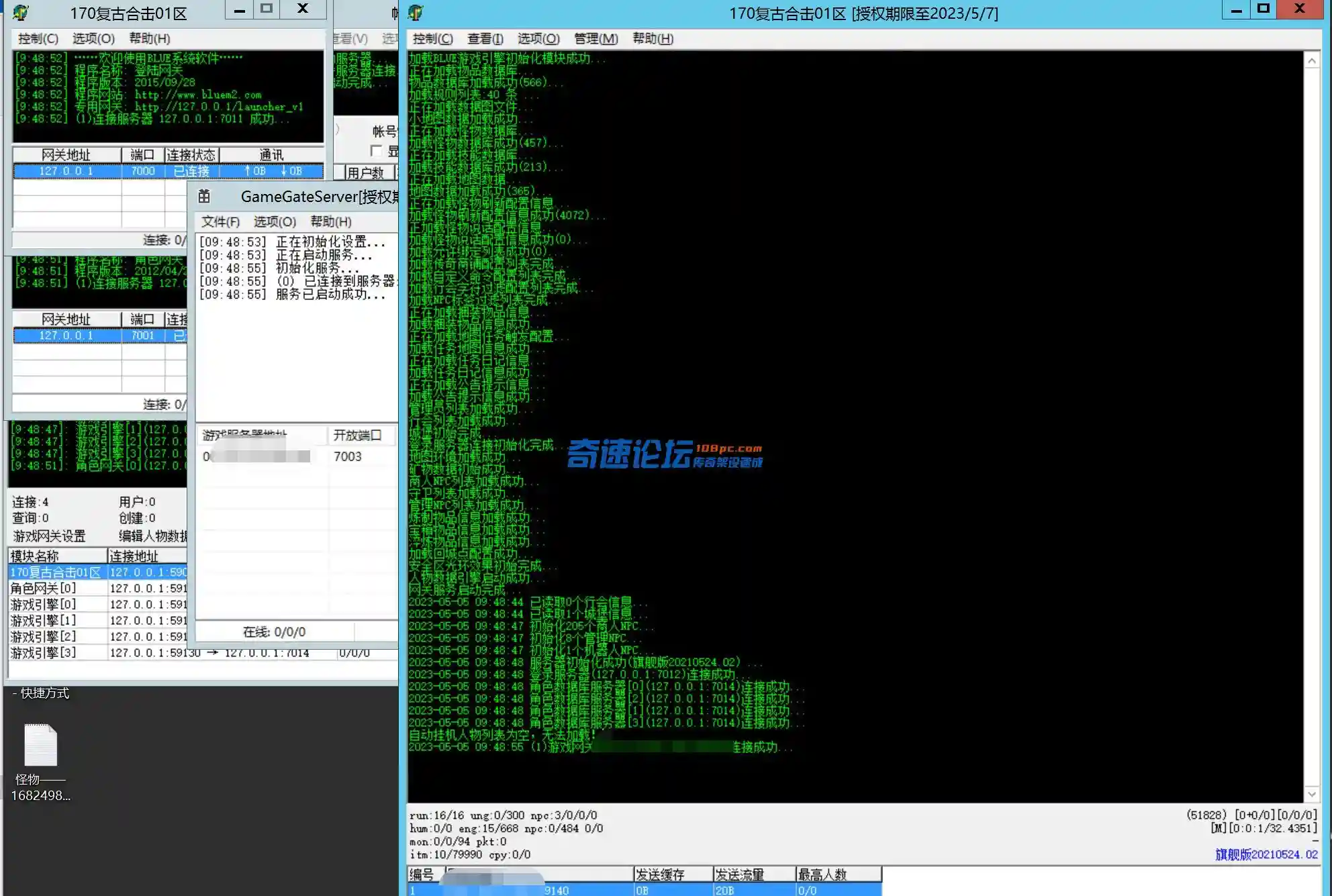Viewport: 1332px width, 896px height.
Task: Select gateway row 127.0.0.1 port 7001
Action: click(x=100, y=336)
